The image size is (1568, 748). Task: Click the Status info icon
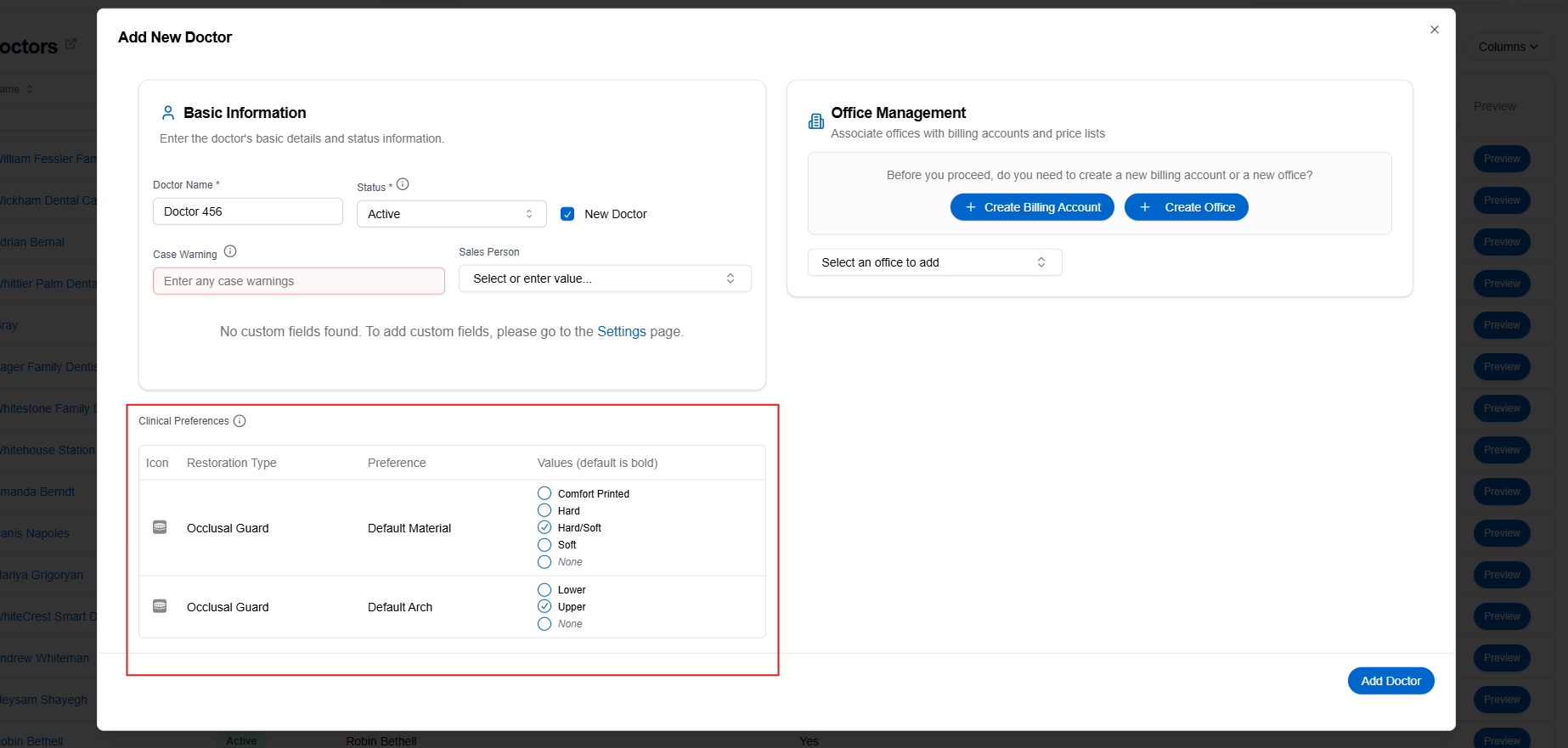pyautogui.click(x=403, y=184)
